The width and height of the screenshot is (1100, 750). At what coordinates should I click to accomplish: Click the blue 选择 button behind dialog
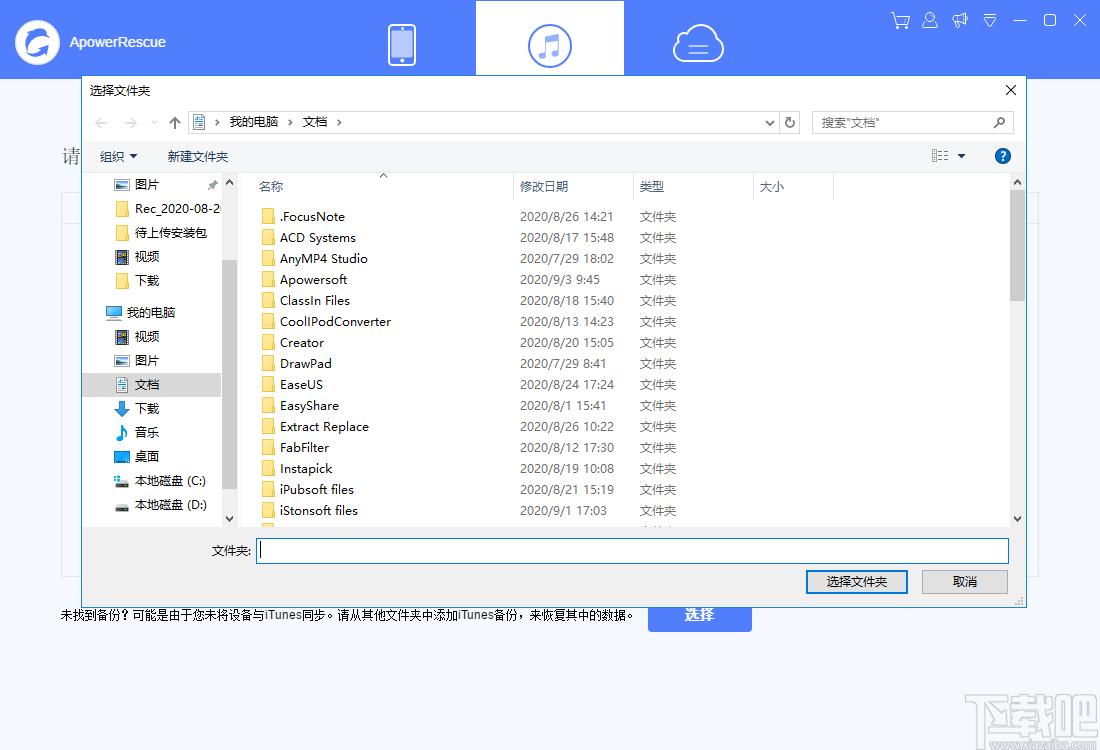click(699, 619)
